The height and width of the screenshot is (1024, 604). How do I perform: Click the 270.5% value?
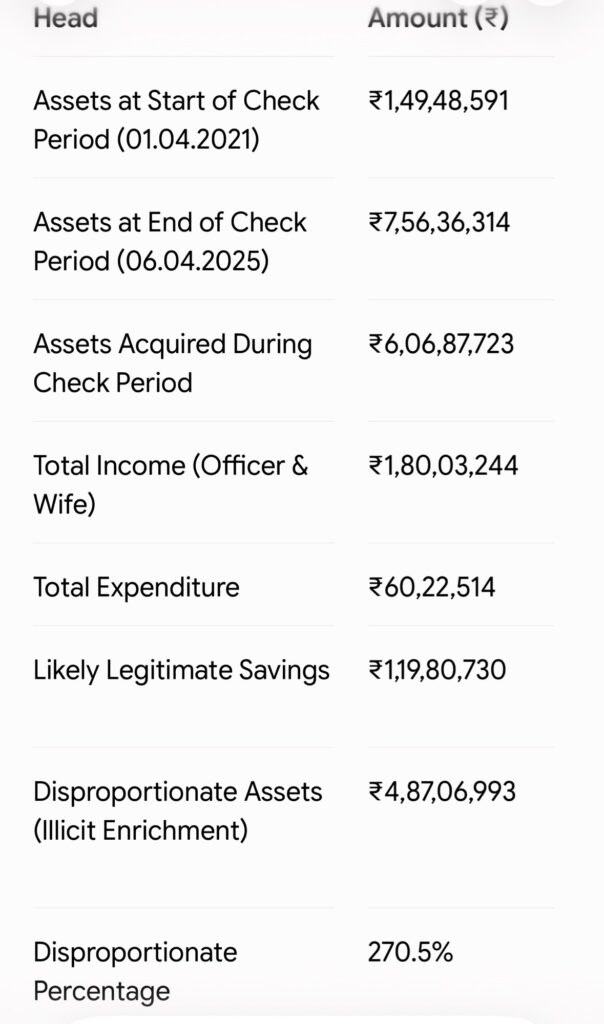click(410, 952)
